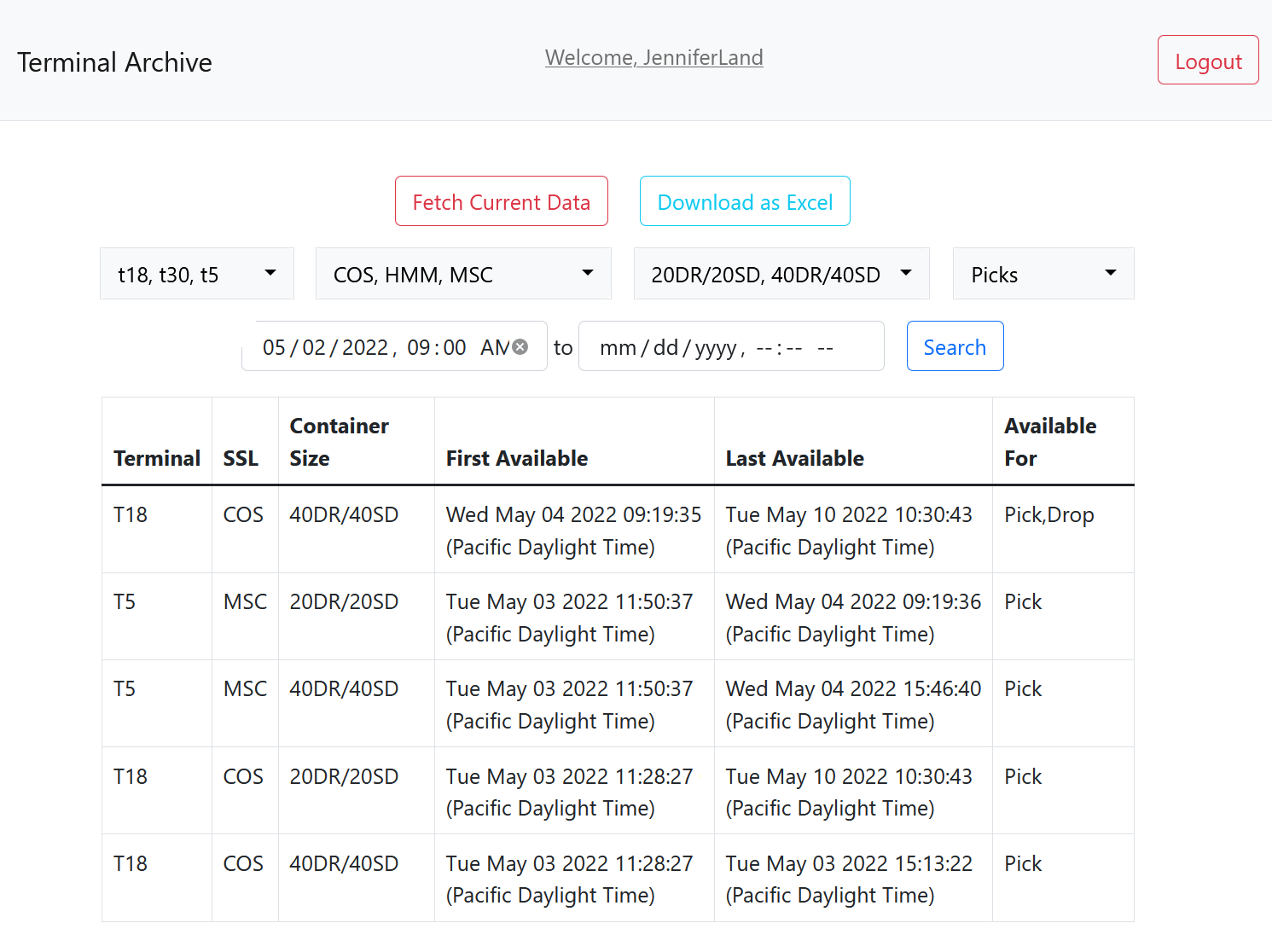
Task: Clear the start date with the x icon
Action: click(x=520, y=346)
